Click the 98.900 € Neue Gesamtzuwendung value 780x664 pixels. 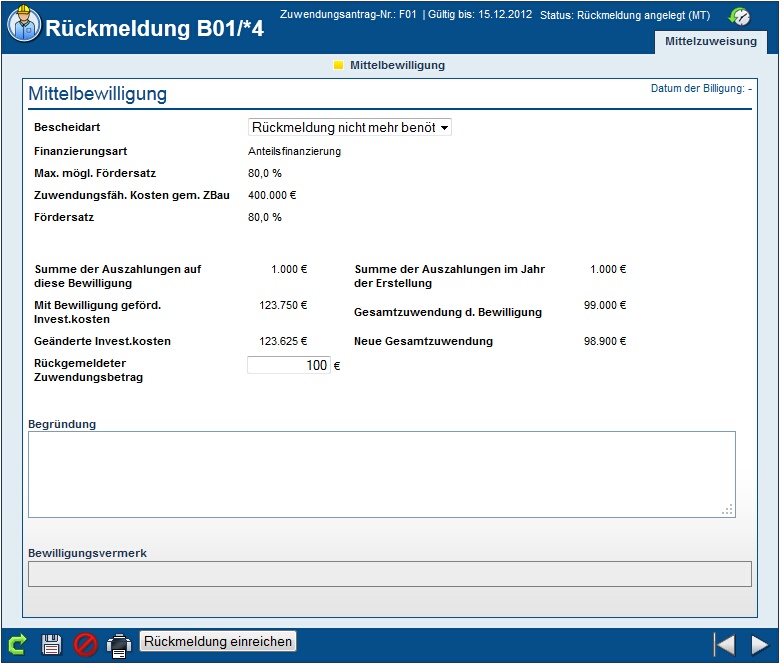(x=605, y=341)
